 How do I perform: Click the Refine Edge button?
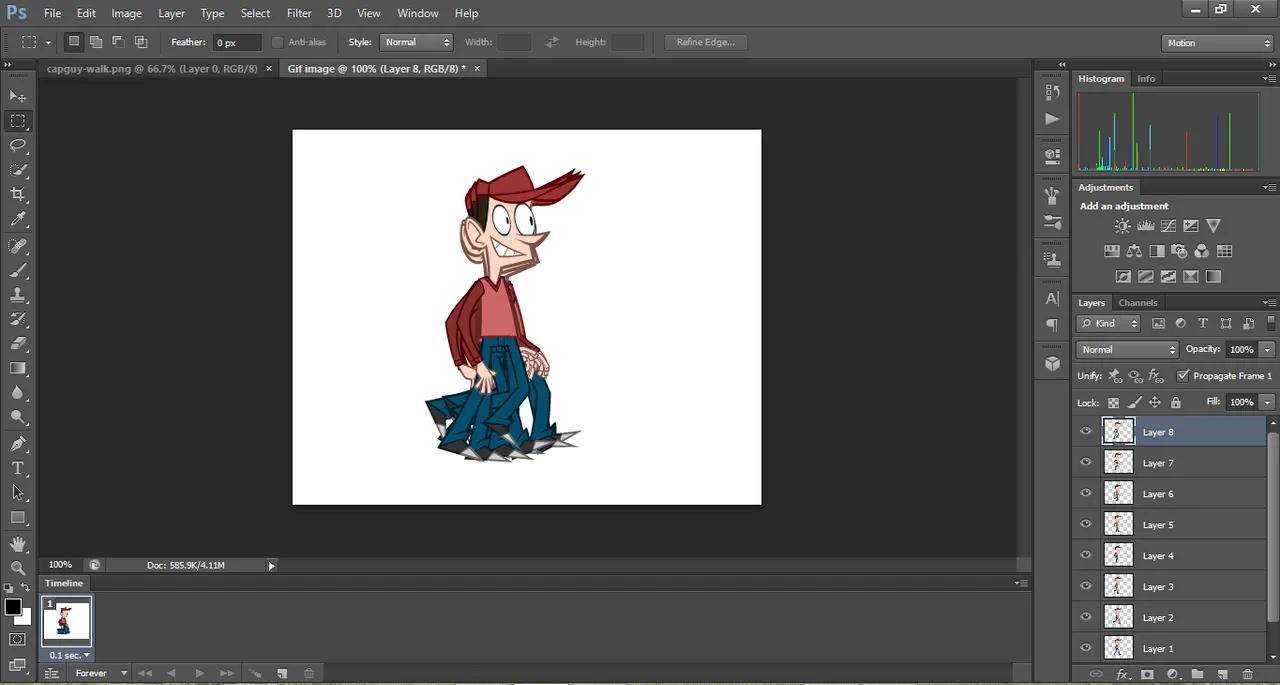coord(705,42)
